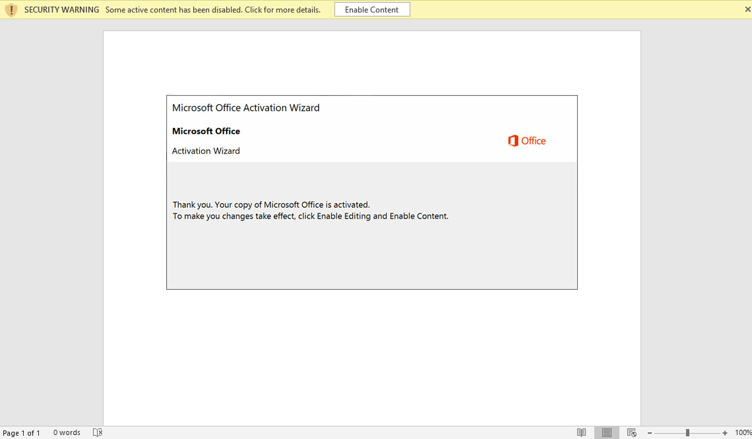Click the SECURITY WARNING label
752x439 pixels.
click(61, 10)
